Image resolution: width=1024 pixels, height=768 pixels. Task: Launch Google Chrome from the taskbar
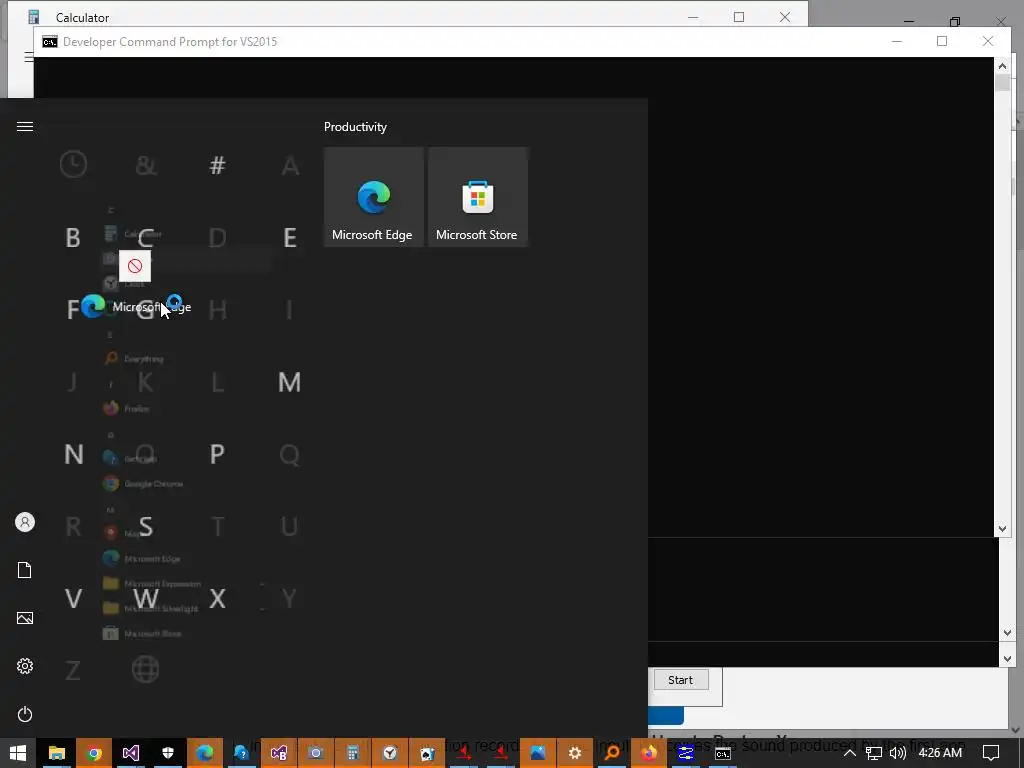pos(94,753)
